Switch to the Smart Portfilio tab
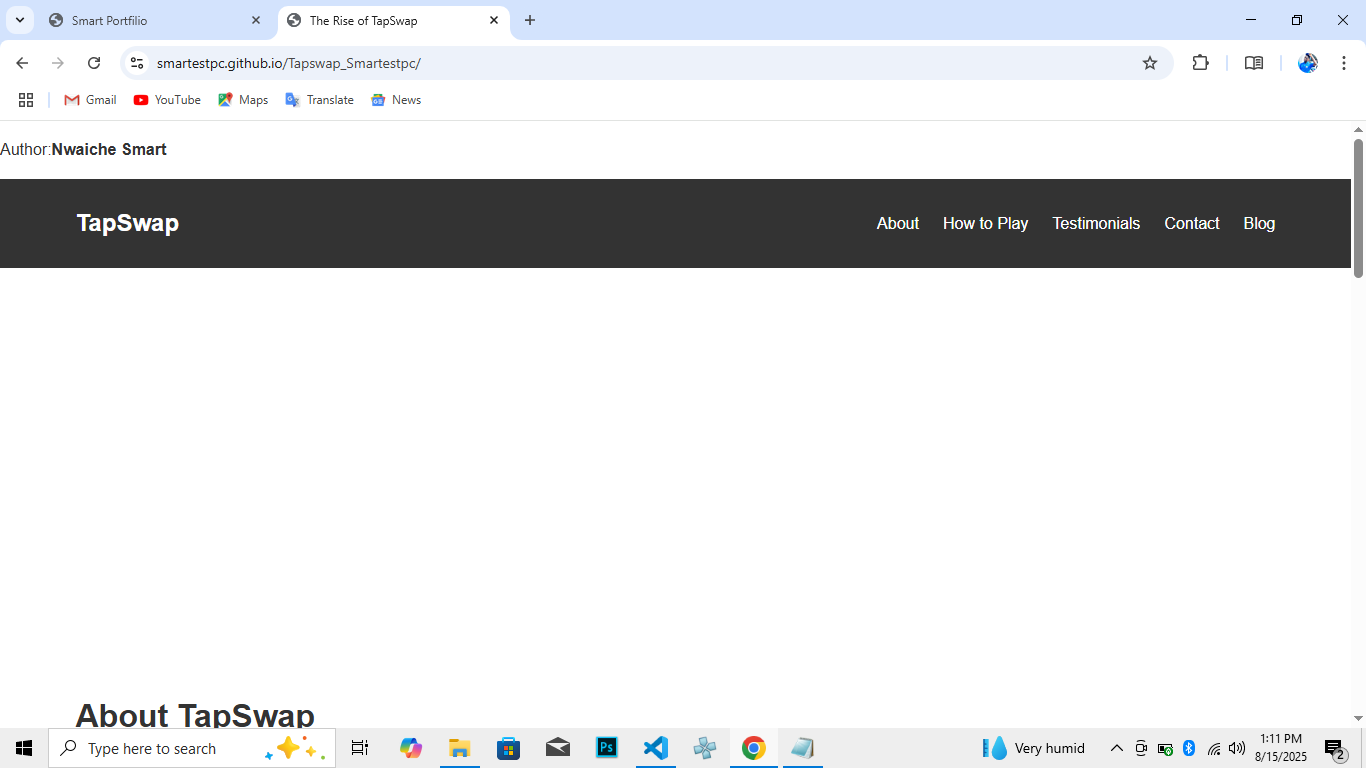Image resolution: width=1366 pixels, height=768 pixels. [155, 20]
